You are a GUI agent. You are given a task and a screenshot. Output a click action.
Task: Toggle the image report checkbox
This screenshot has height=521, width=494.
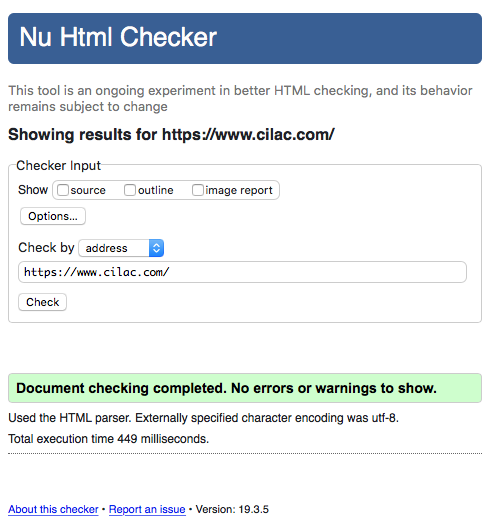198,190
